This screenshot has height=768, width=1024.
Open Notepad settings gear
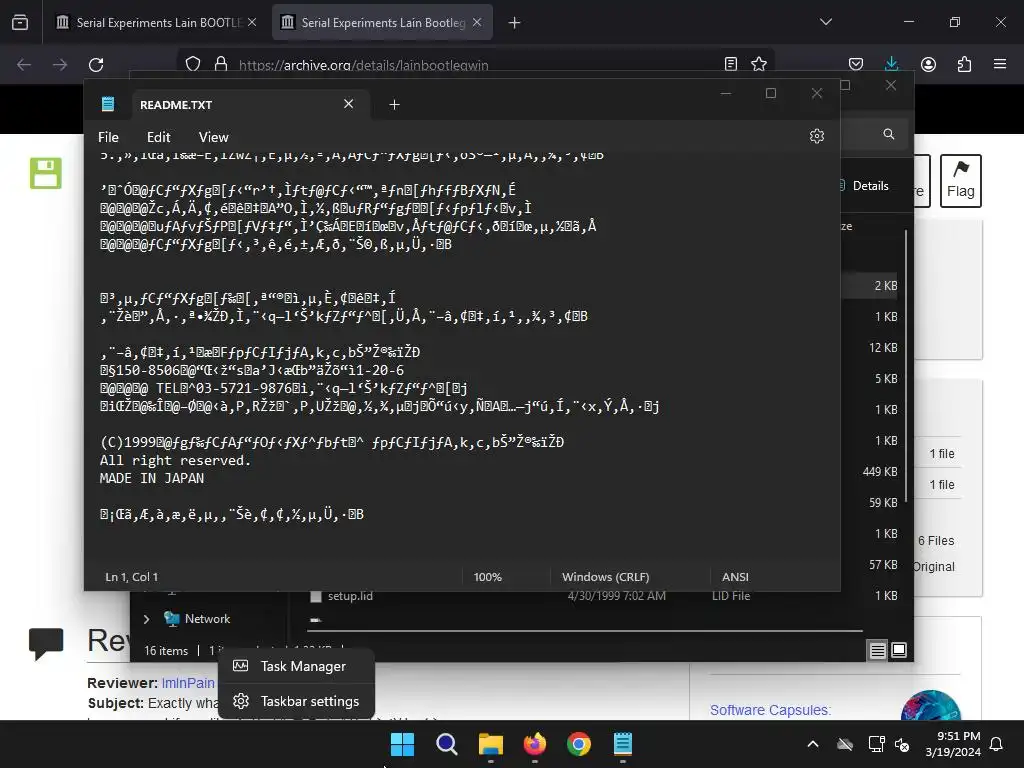point(816,136)
